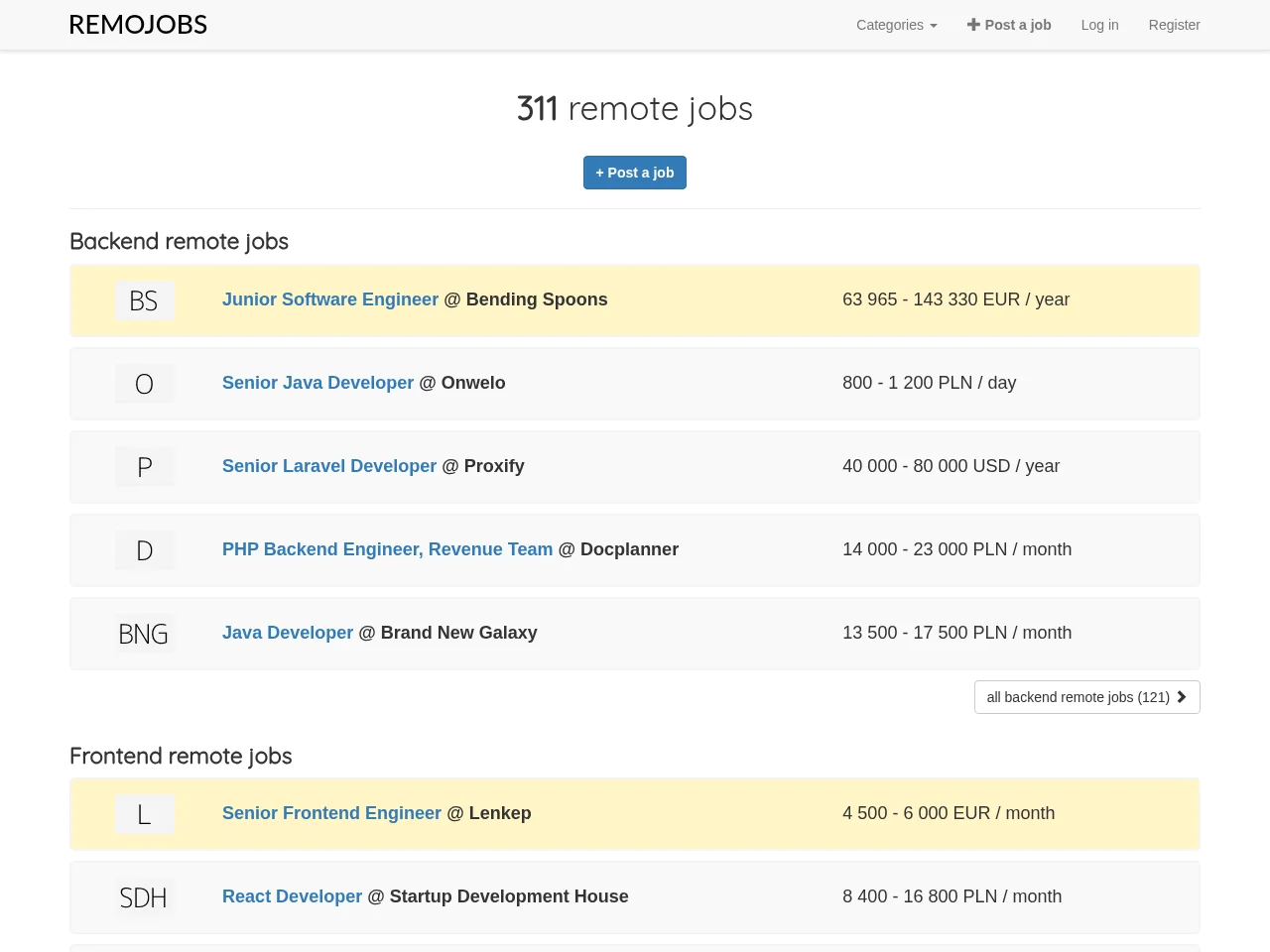
Task: Click the salary 14 000 - 23 000 PLN / month
Action: point(956,549)
